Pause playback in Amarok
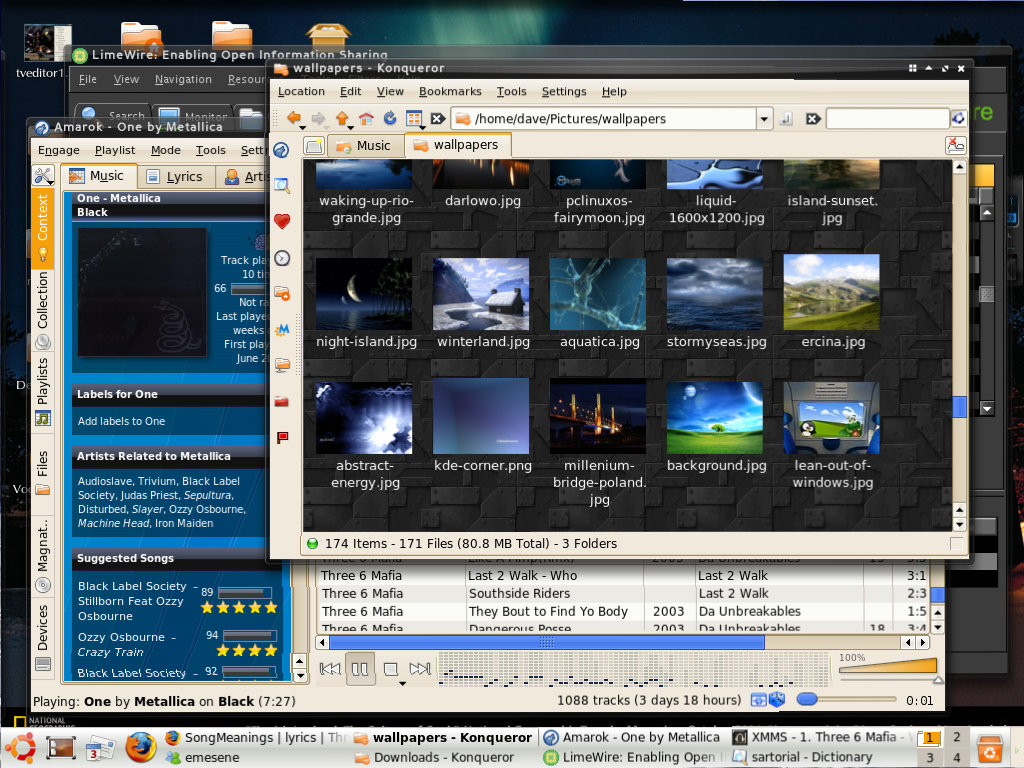Viewport: 1024px width, 768px height. 360,669
